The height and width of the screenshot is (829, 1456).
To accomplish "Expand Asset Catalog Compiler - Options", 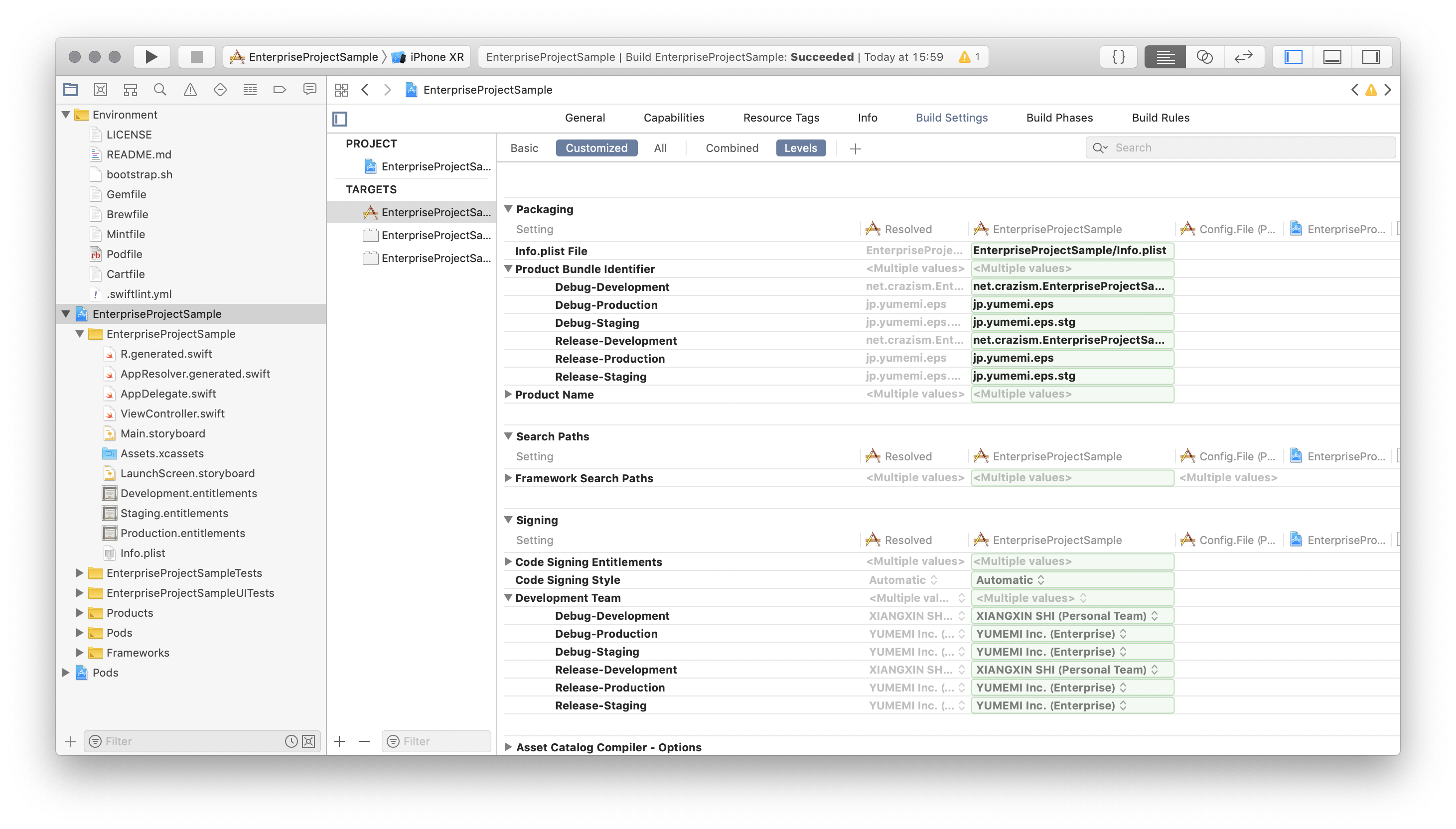I will coord(508,746).
